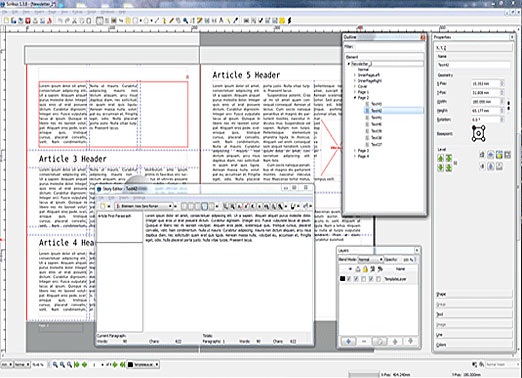Open the Blend Mode dropdown in Layers

pos(370,259)
